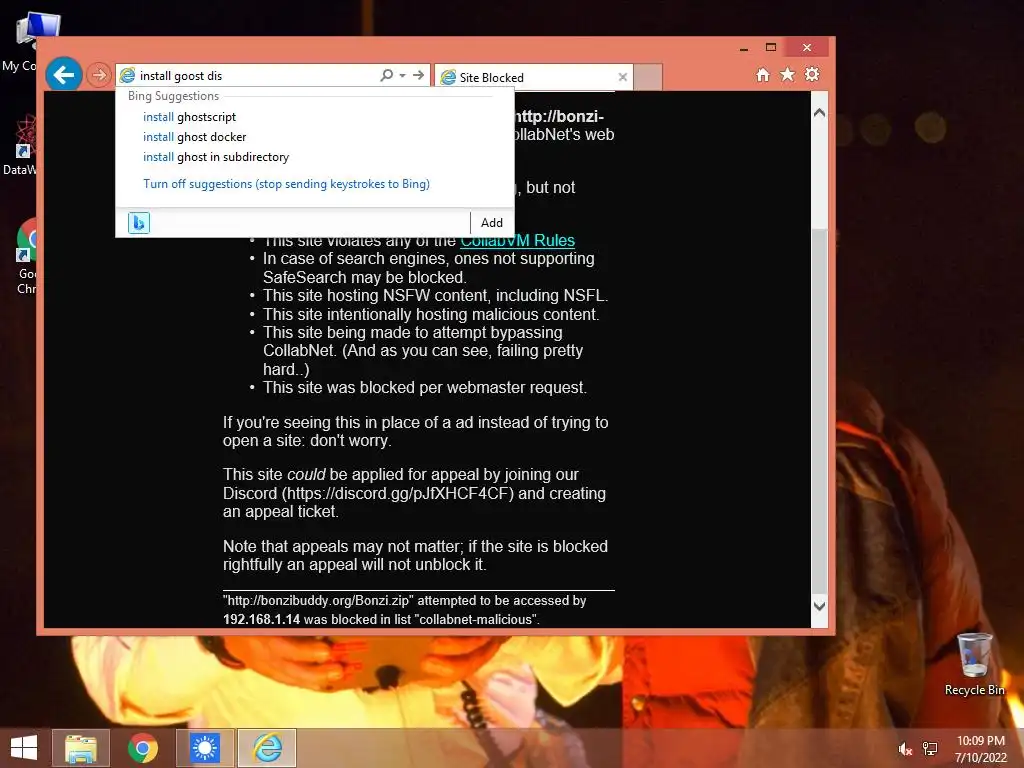Click the muted volume tray icon
Viewport: 1024px width, 768px height.
pyautogui.click(x=905, y=749)
